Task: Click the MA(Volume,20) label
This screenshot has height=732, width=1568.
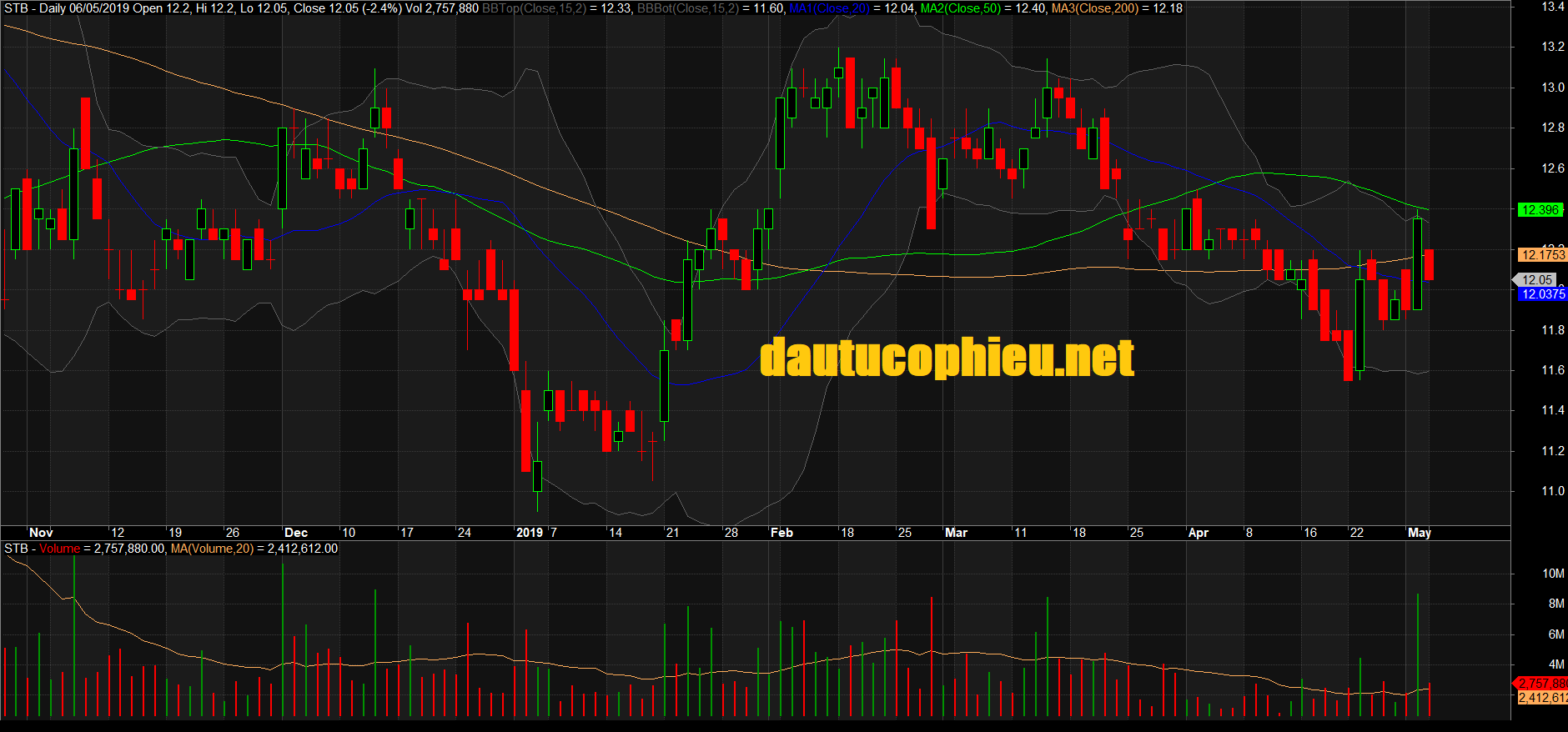Action: click(212, 549)
